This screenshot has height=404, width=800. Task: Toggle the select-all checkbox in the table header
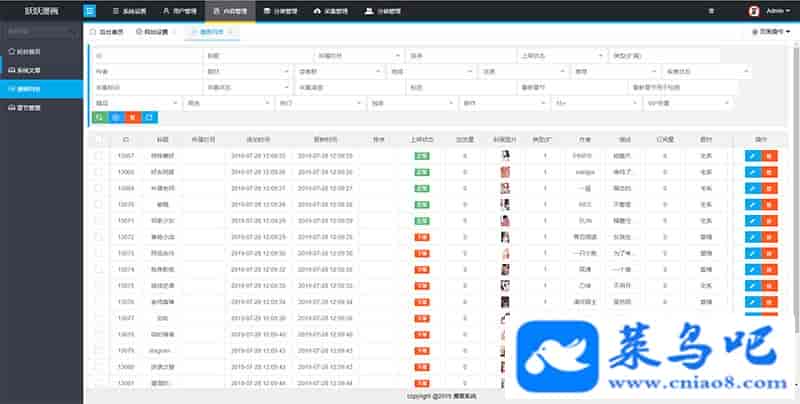98,140
